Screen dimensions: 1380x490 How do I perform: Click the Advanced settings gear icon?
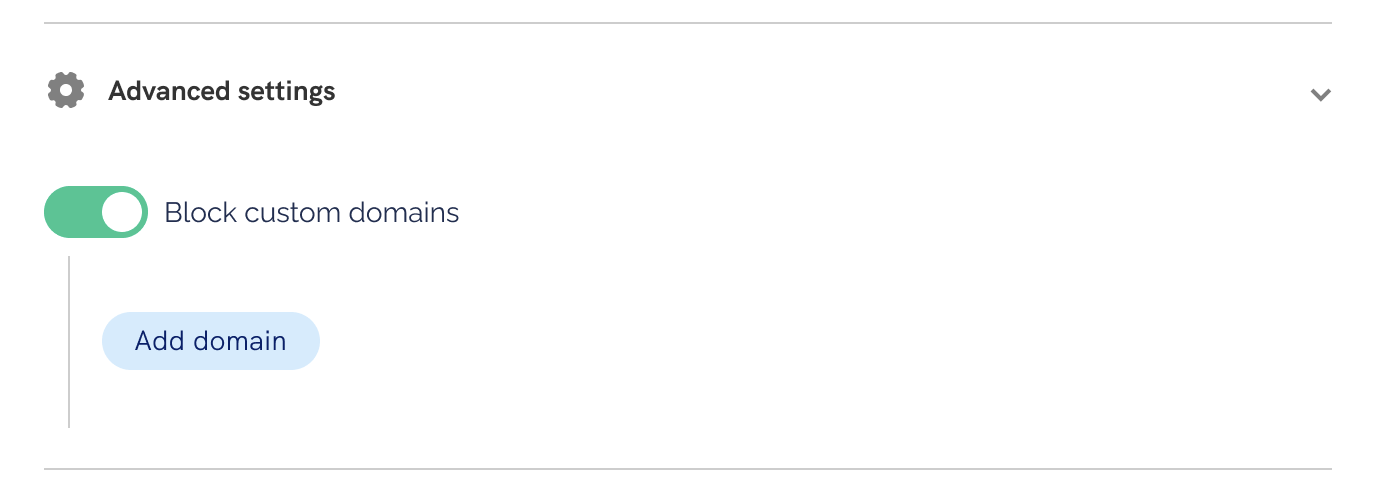point(66,91)
